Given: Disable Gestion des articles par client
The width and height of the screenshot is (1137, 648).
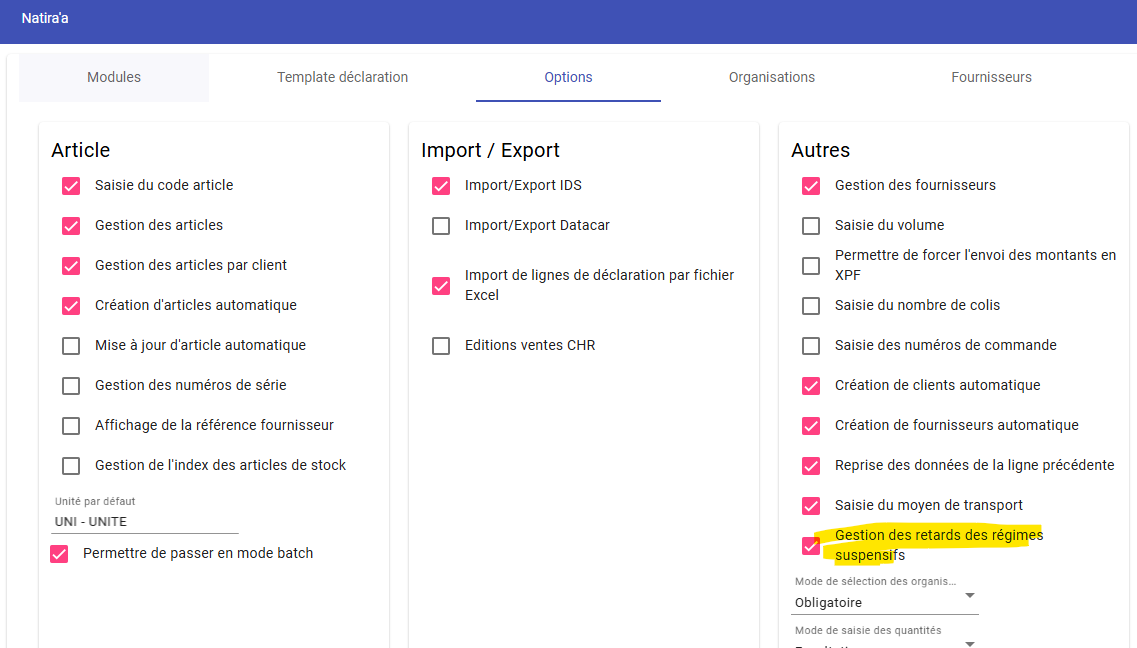Looking at the screenshot, I should (x=71, y=266).
